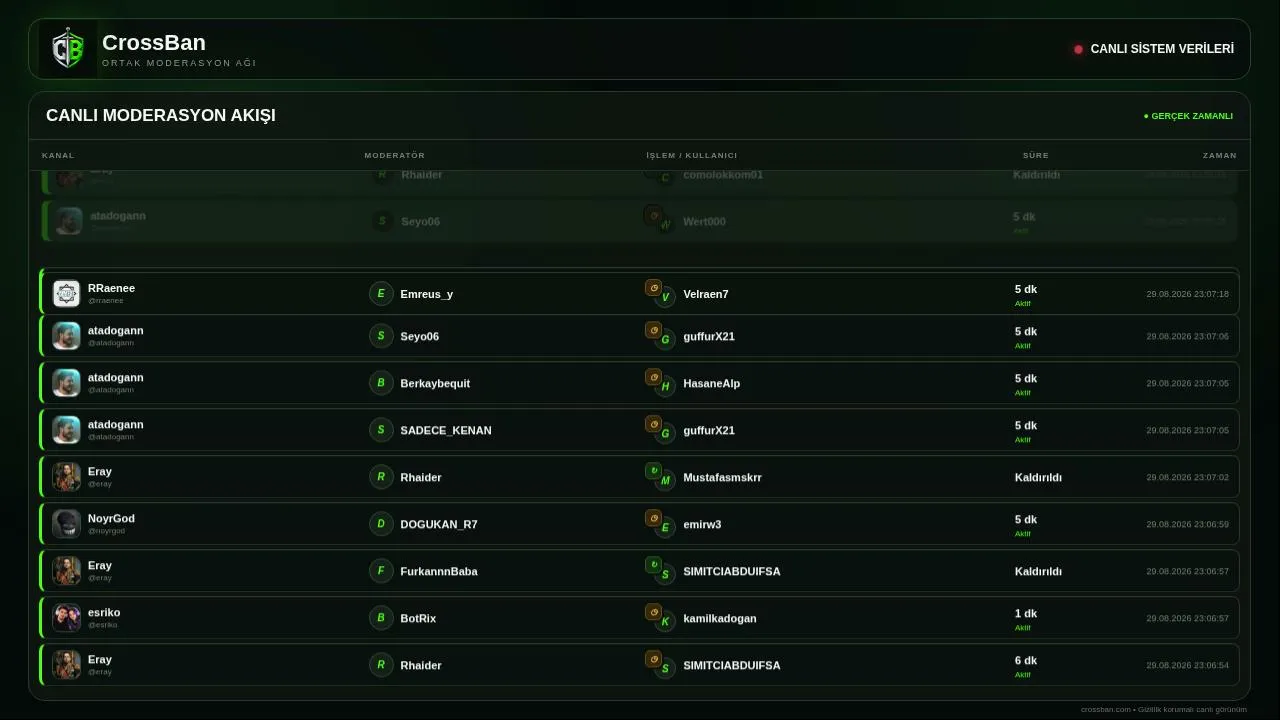This screenshot has width=1280, height=720.
Task: Click the unban icon beside Mustafasmskrr
Action: [x=653, y=470]
